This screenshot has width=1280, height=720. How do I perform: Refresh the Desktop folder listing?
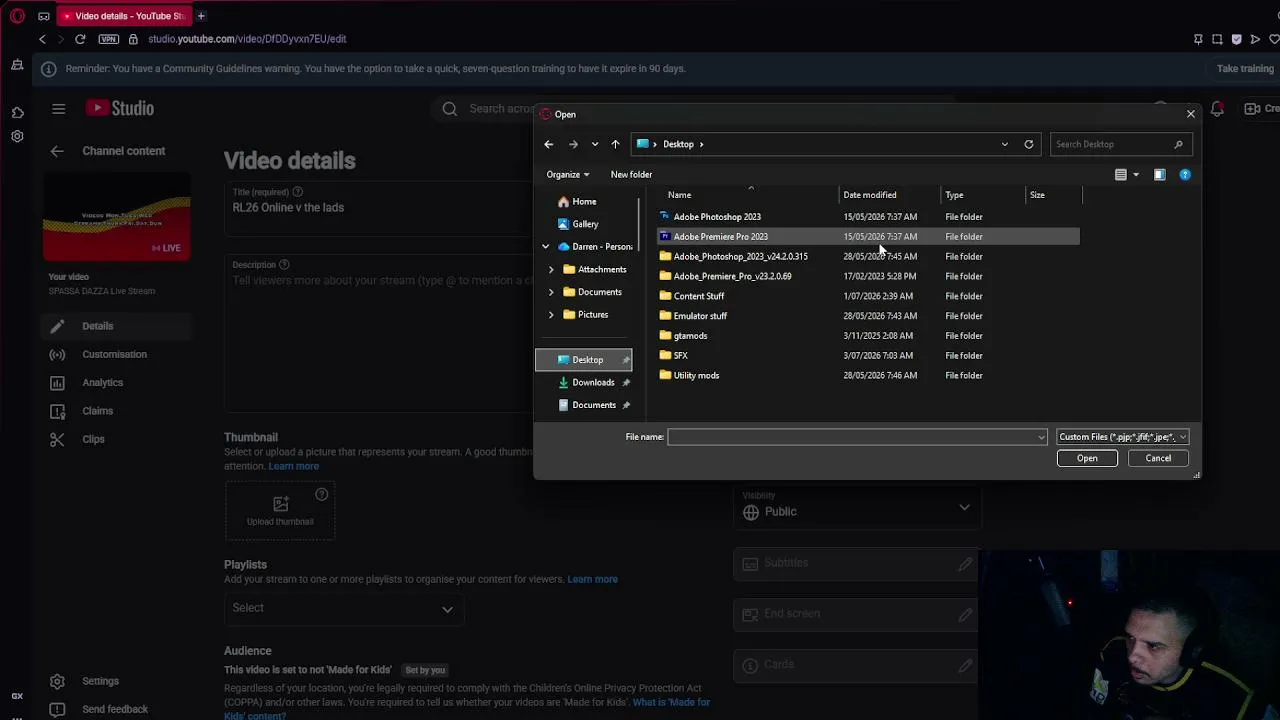pyautogui.click(x=1028, y=144)
